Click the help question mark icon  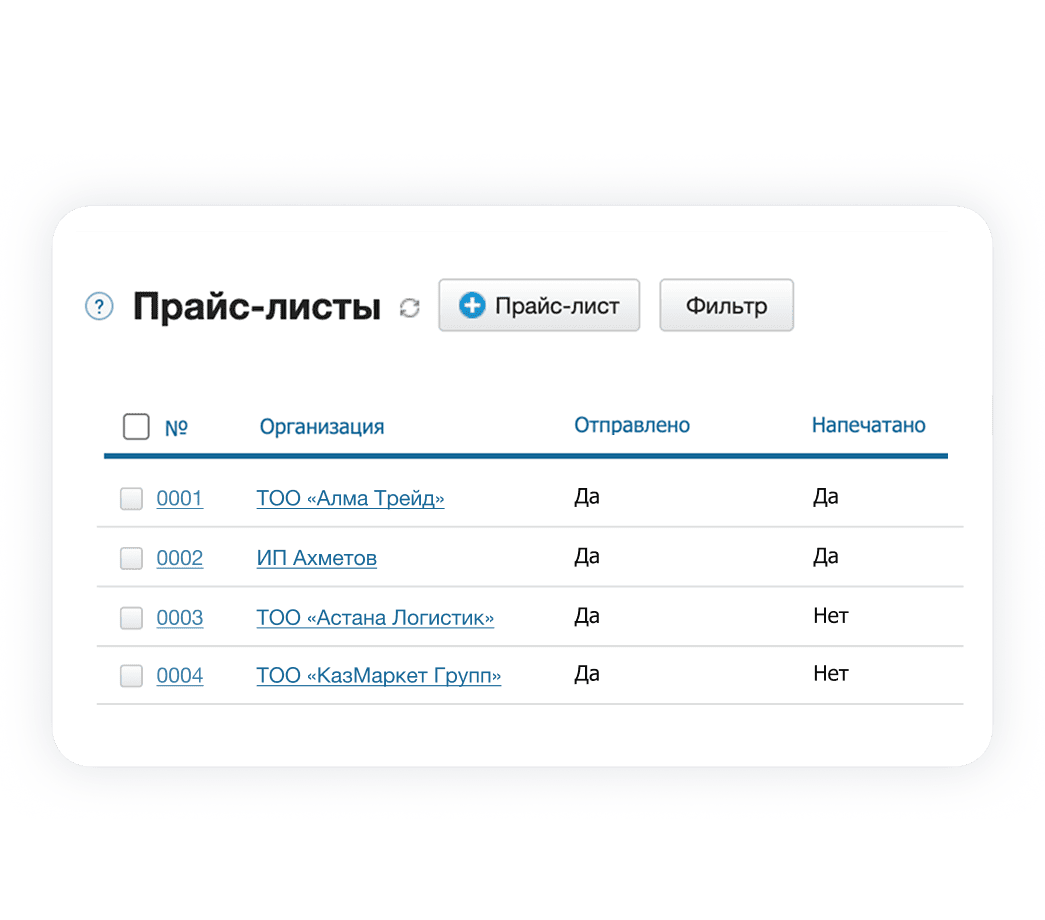pos(99,305)
